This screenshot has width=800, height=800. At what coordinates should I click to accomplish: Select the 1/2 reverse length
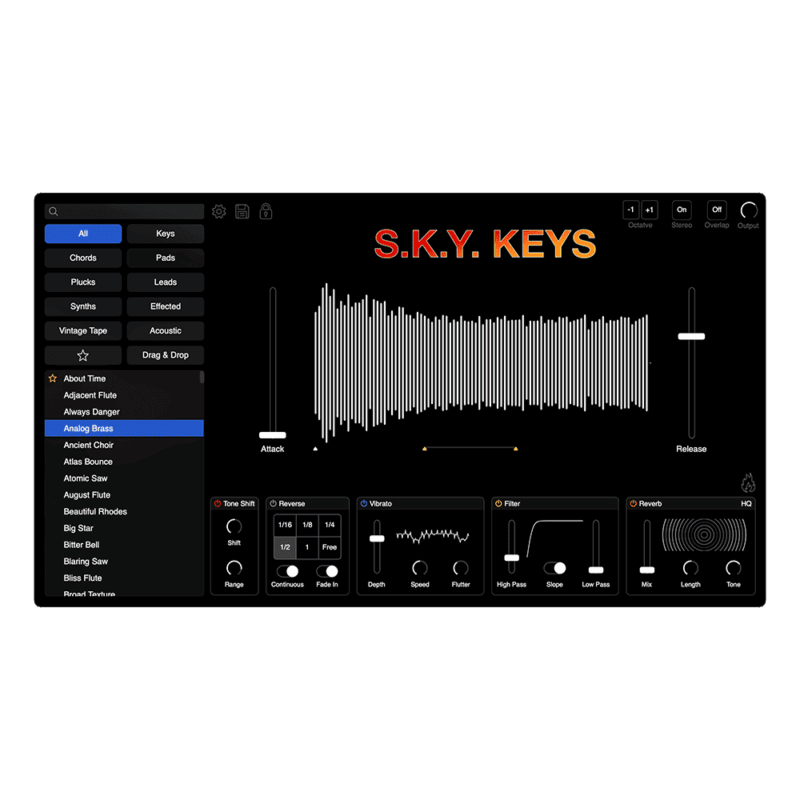pyautogui.click(x=285, y=547)
